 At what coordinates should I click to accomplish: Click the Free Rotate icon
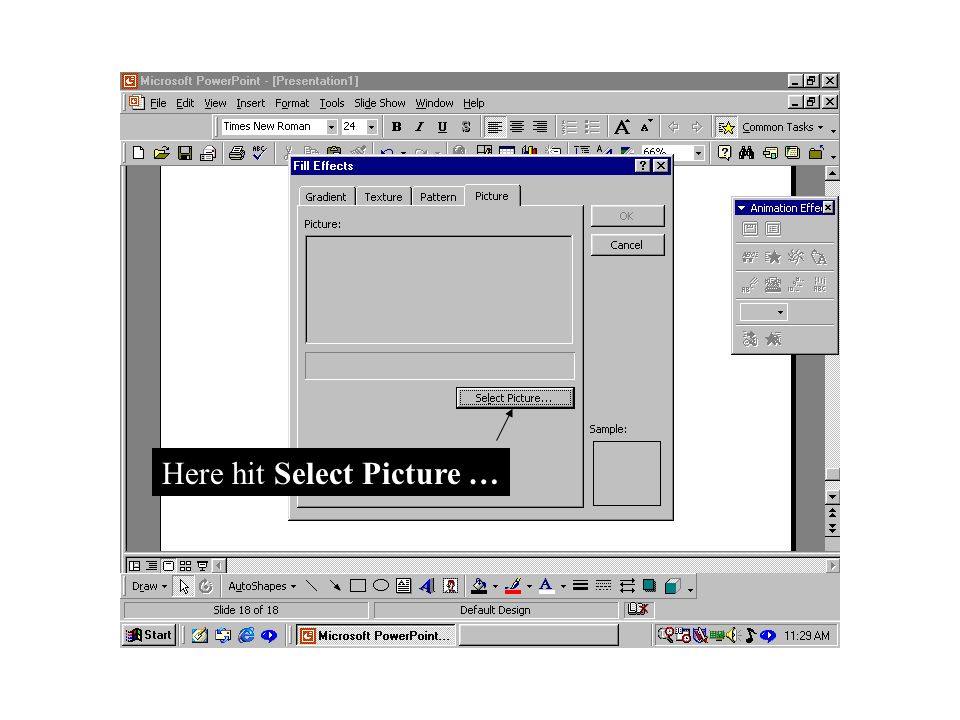click(x=206, y=586)
